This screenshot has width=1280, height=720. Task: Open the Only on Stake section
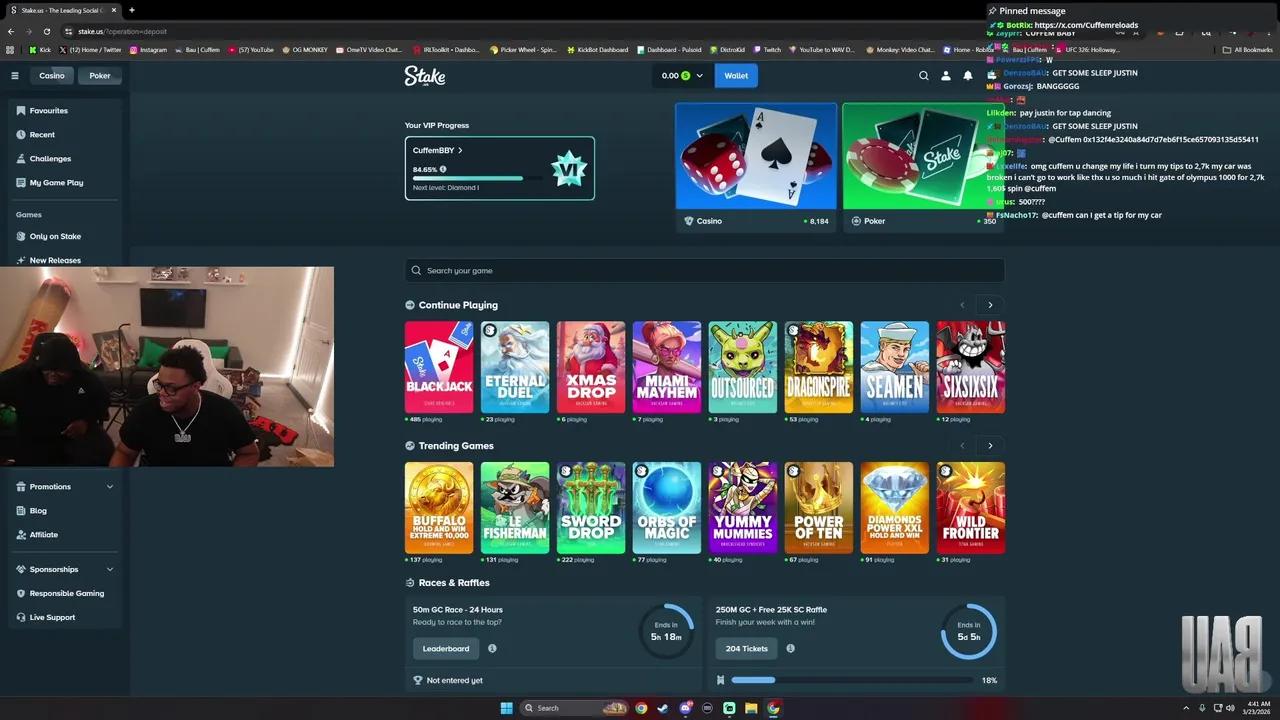[55, 236]
